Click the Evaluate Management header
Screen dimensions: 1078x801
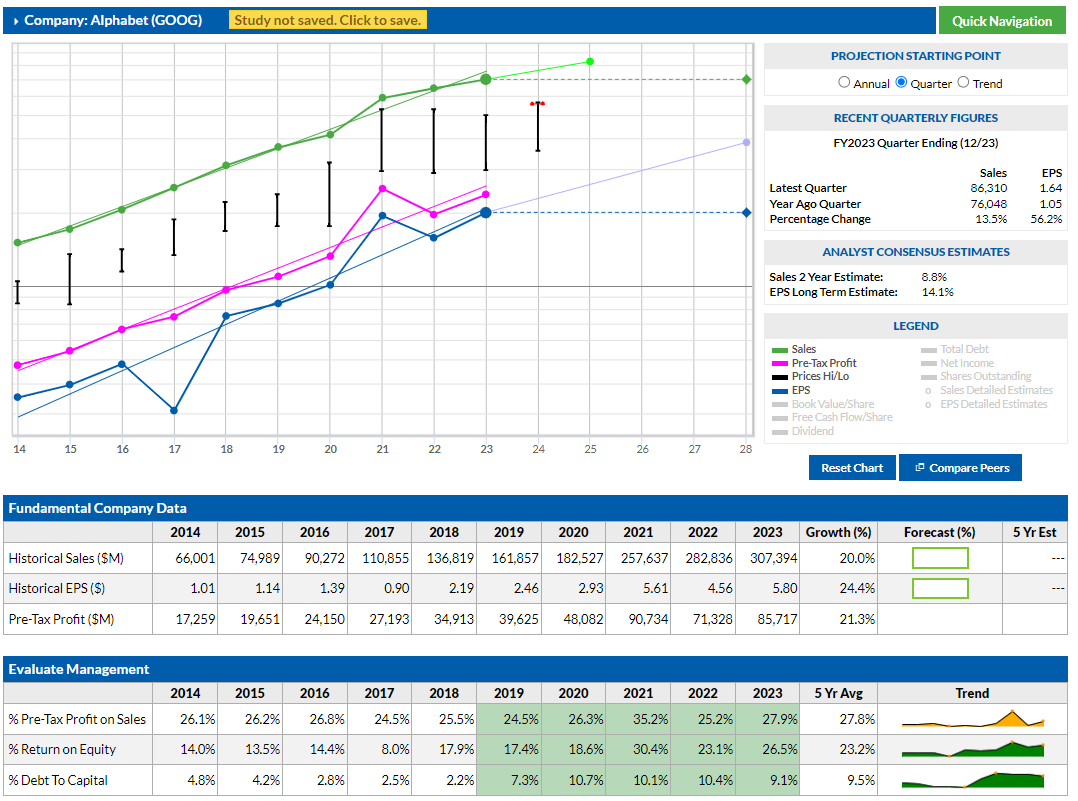pyautogui.click(x=536, y=669)
